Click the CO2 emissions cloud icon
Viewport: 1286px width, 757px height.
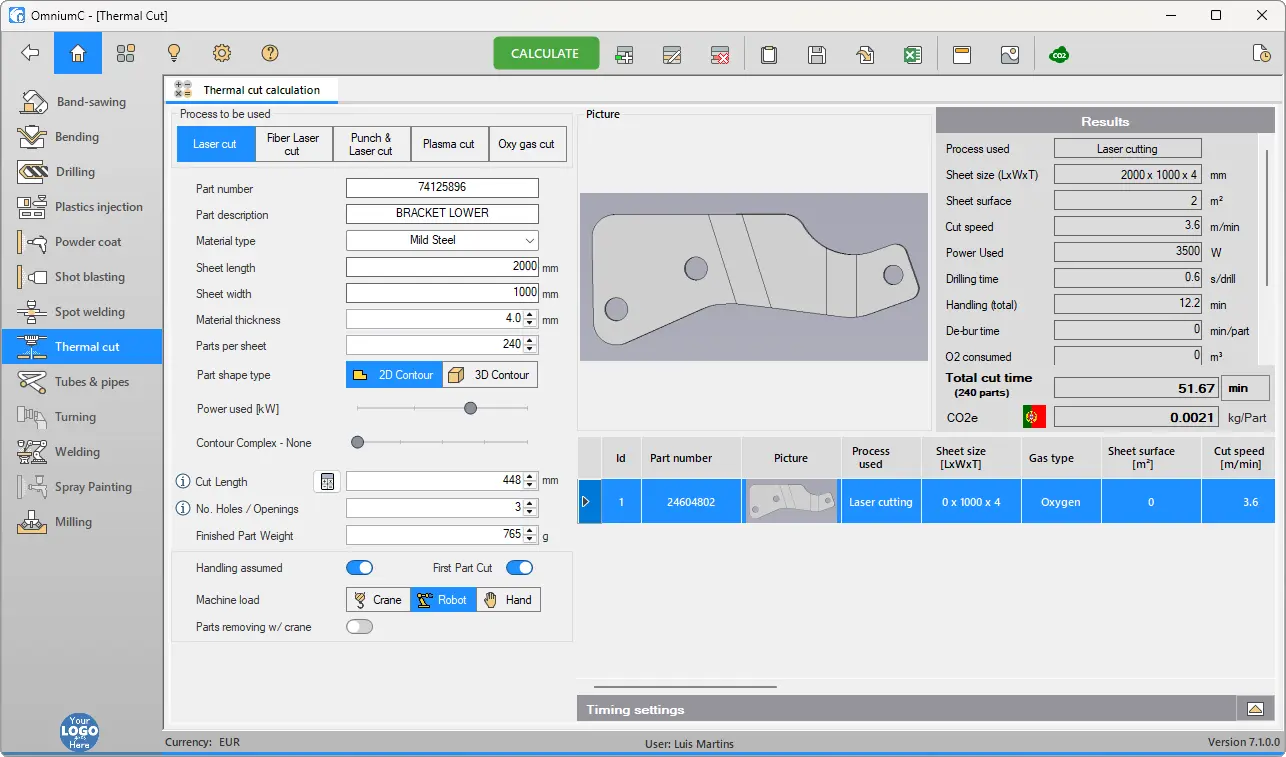[1059, 54]
